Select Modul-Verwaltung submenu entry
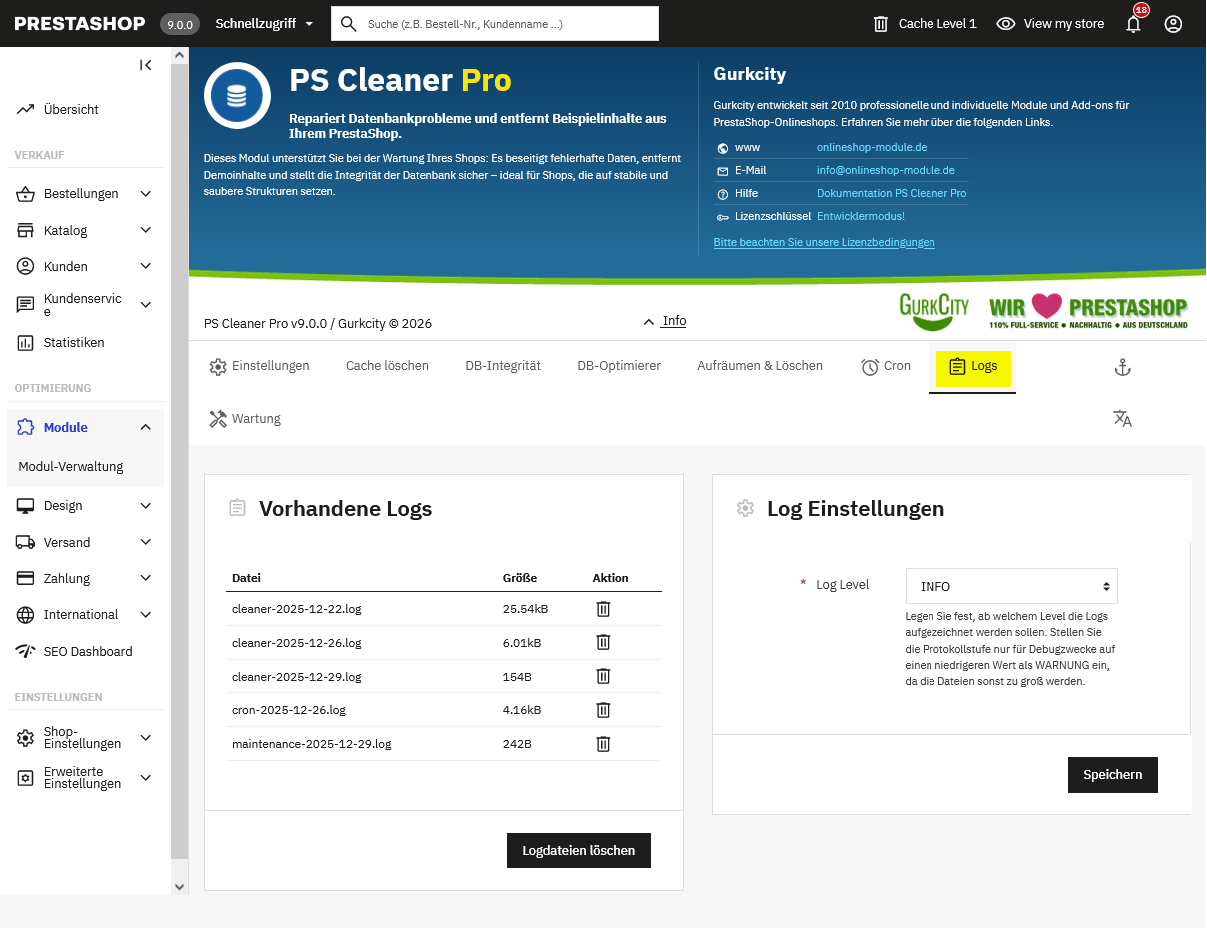The width and height of the screenshot is (1207, 928). tap(71, 467)
